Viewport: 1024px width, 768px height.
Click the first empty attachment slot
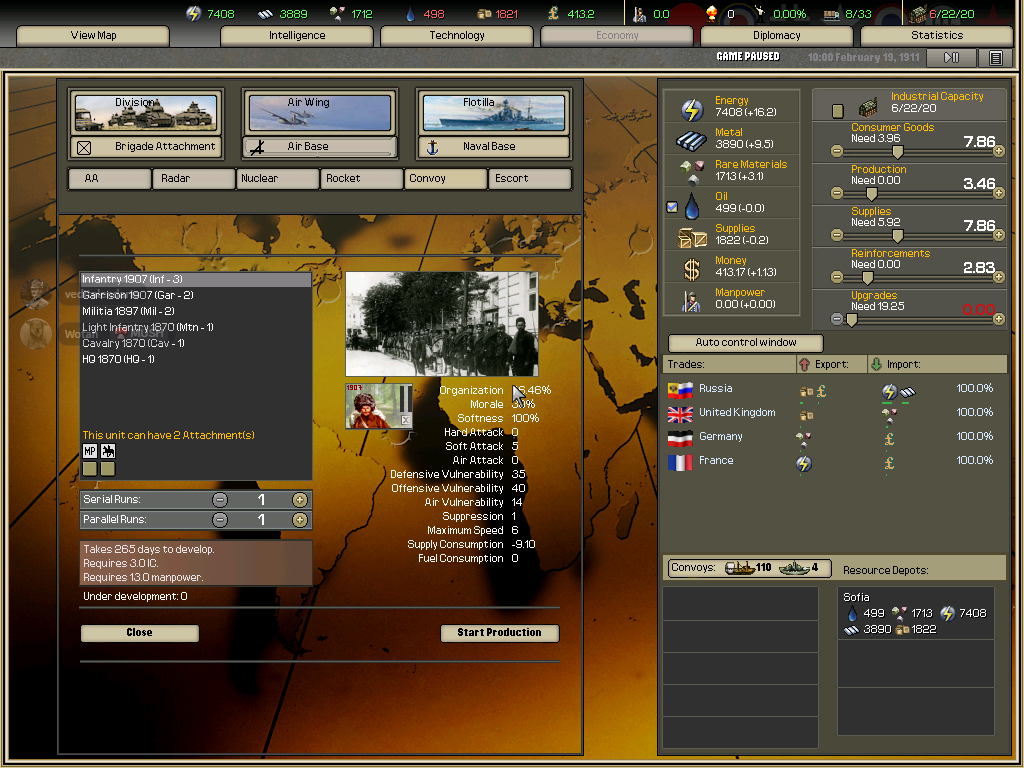(90, 468)
